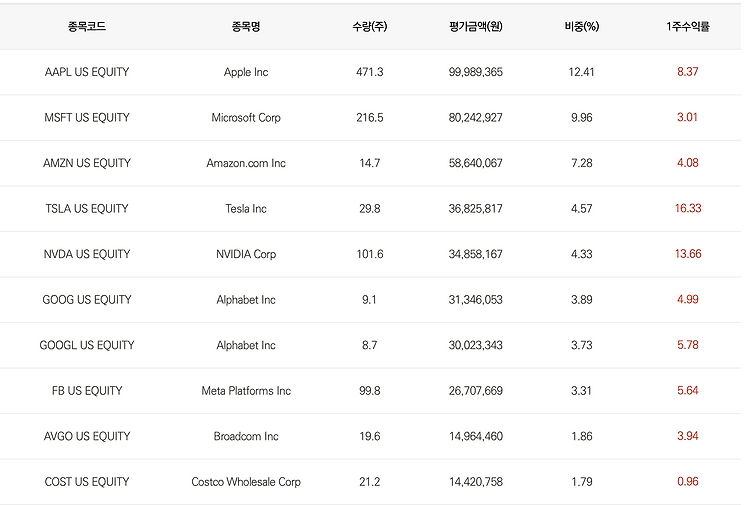This screenshot has height=505, width=750.
Task: Select Microsoft's quantity value 216.5
Action: 370,118
